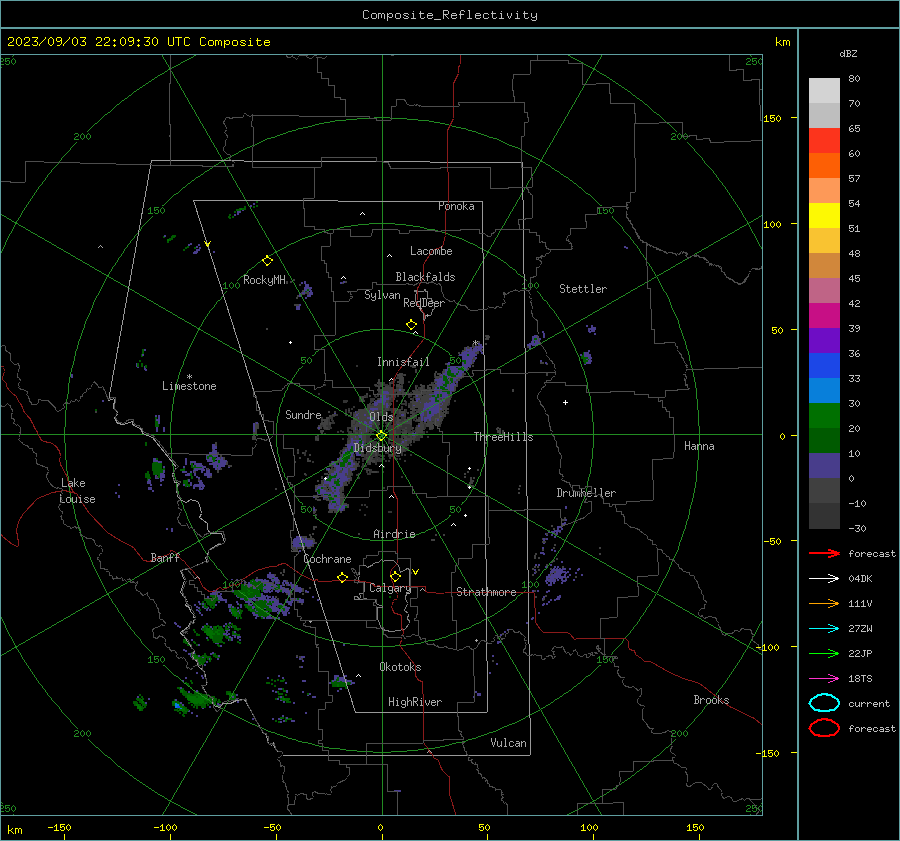Screen dimensions: 900x841
Task: Click the 'Blackfalds' town label
Action: pyautogui.click(x=425, y=277)
